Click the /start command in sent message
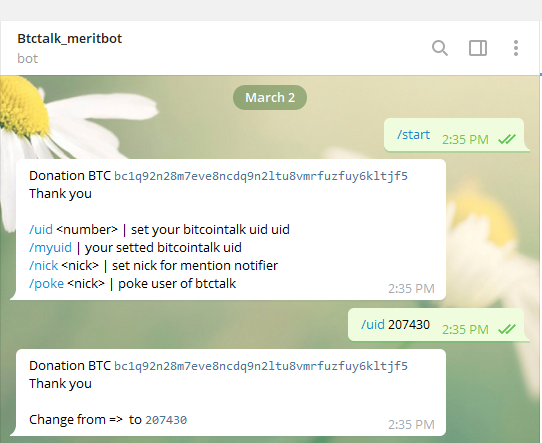This screenshot has width=542, height=443. click(x=413, y=134)
